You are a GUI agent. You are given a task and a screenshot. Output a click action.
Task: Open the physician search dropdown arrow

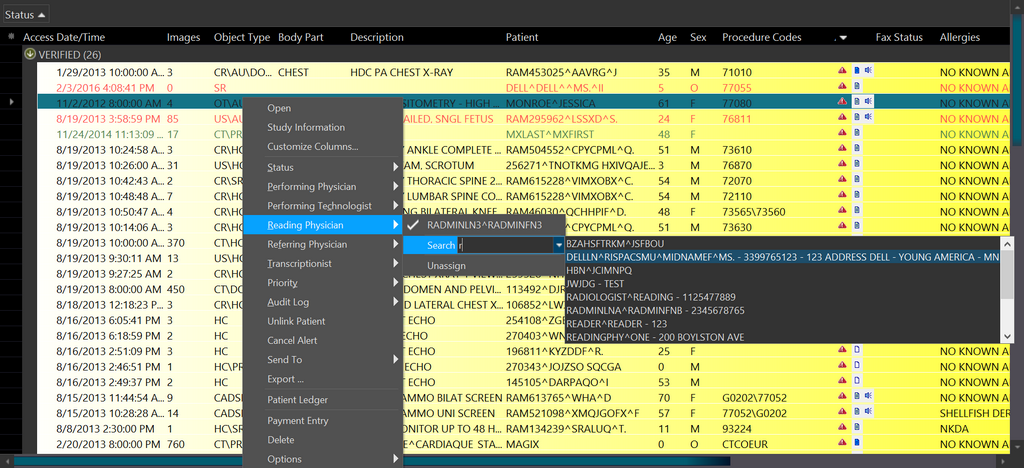click(559, 245)
